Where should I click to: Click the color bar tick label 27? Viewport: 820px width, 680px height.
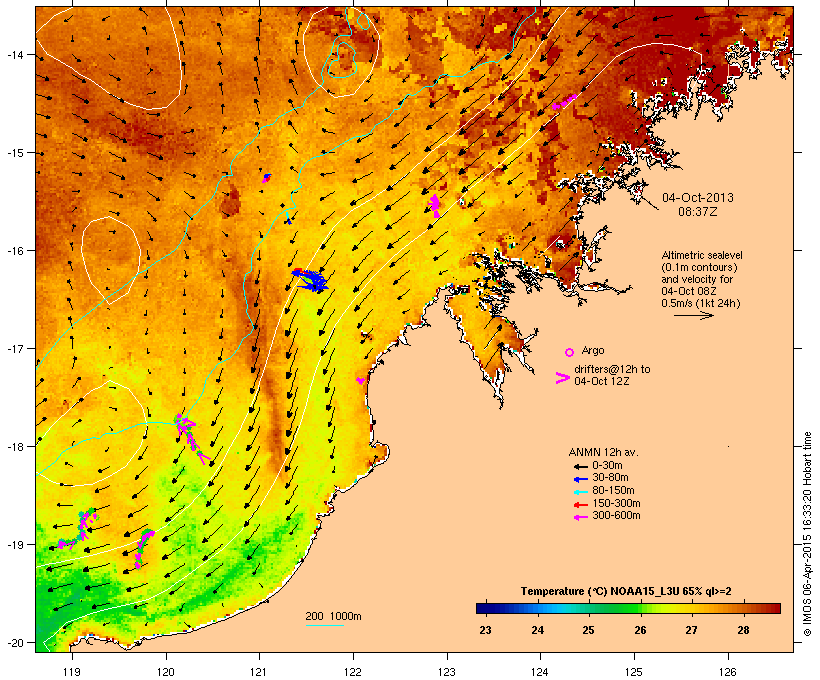691,630
